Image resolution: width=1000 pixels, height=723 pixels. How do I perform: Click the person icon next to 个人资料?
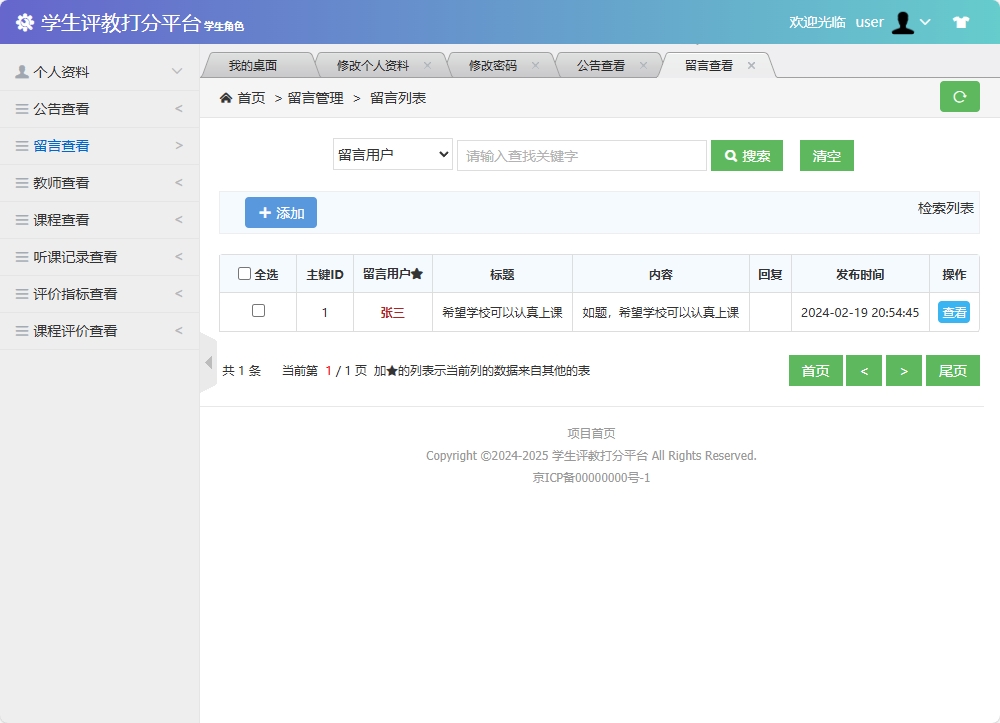point(22,71)
